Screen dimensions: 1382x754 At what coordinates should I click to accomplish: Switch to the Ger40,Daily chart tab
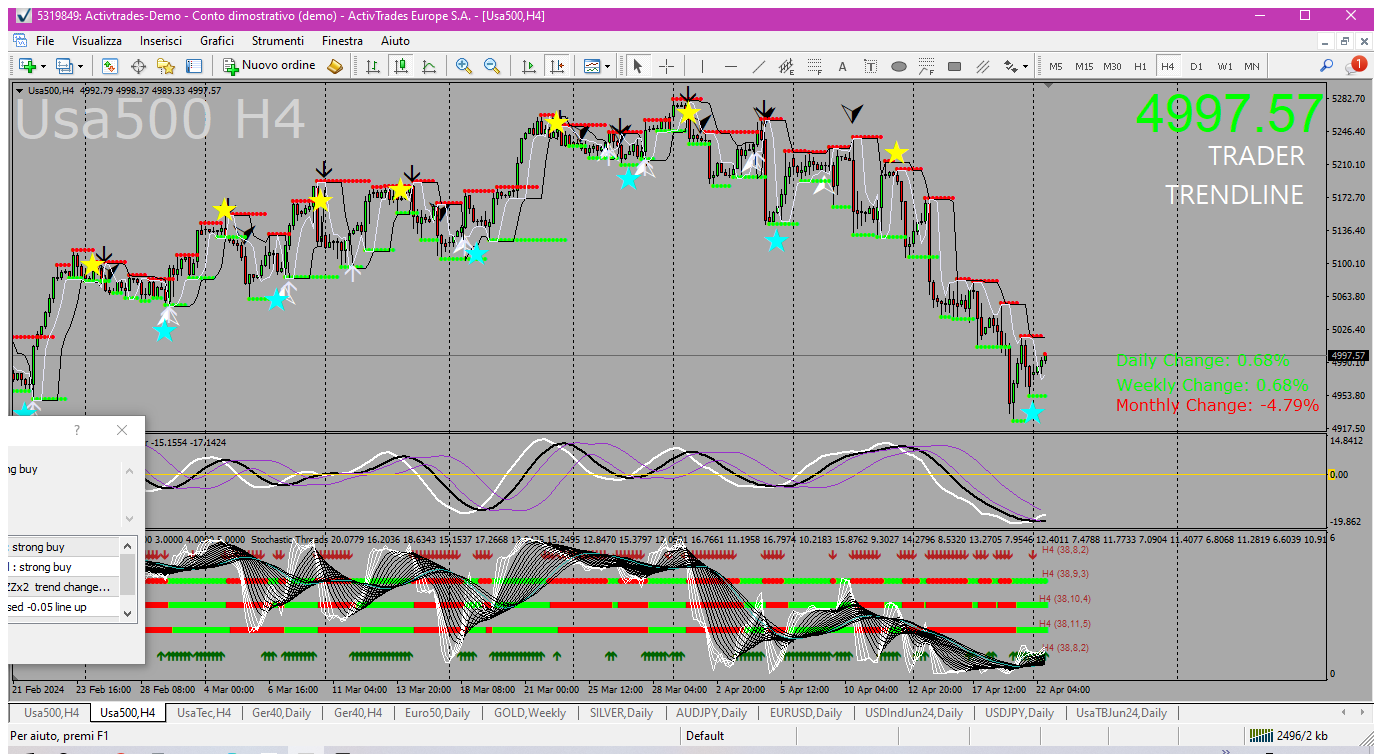[x=283, y=713]
